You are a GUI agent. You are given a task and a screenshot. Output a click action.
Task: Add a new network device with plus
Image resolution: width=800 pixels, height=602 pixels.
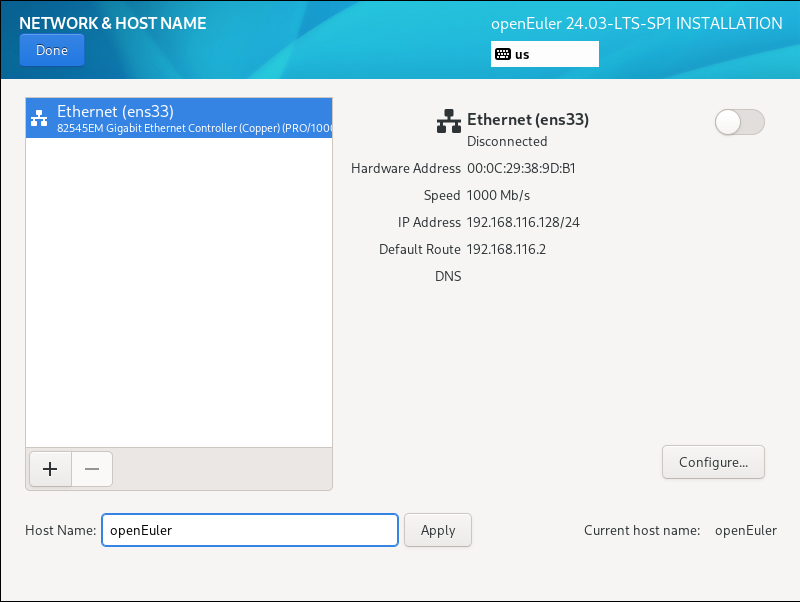(50, 469)
